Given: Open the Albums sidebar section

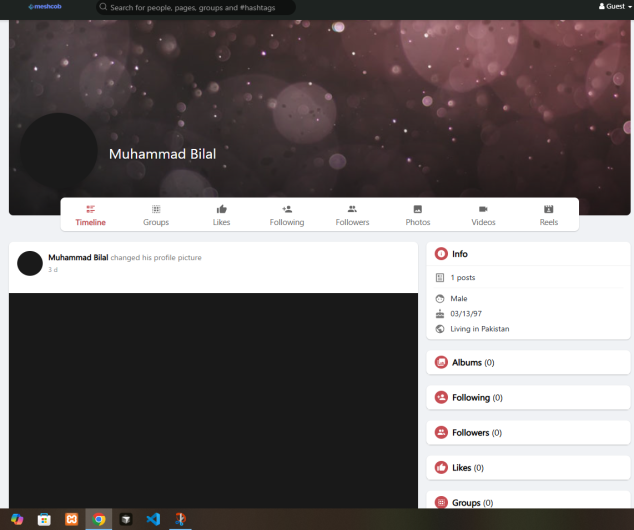Looking at the screenshot, I should click(x=466, y=363).
